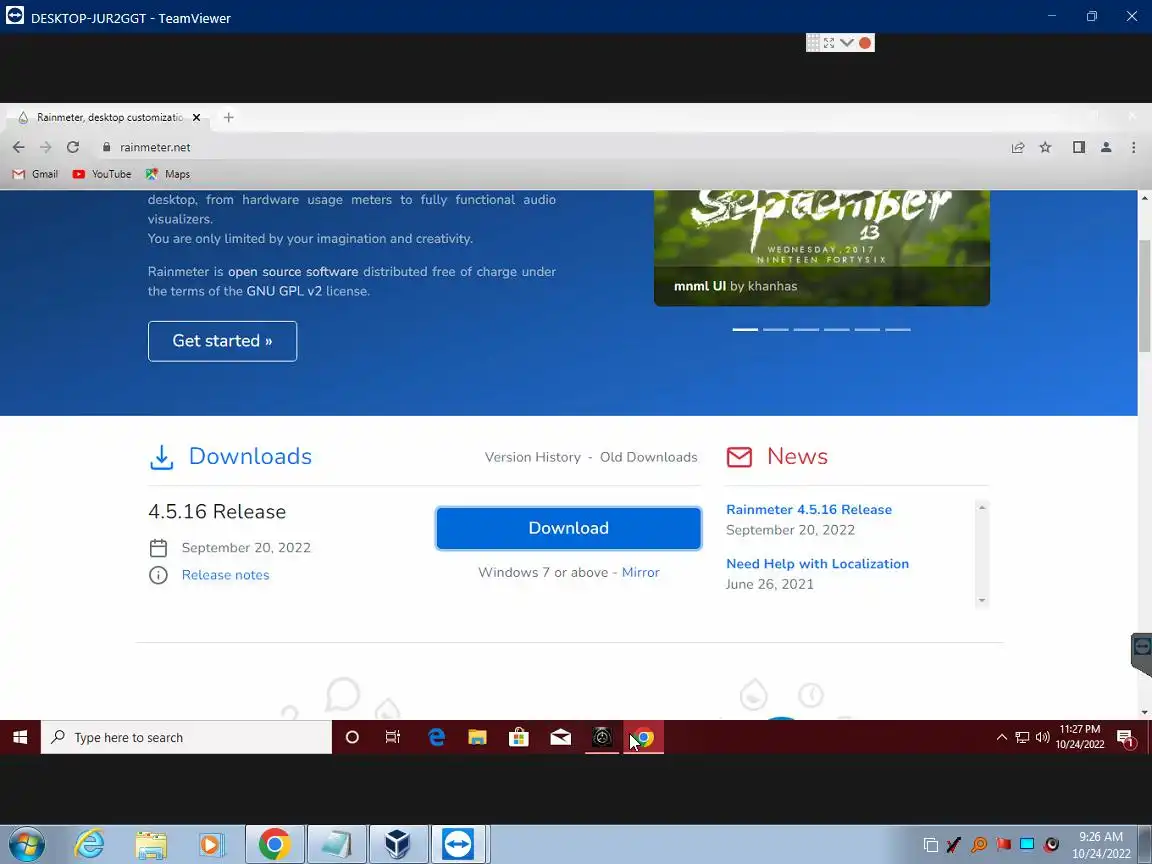Open the Chrome three-dot menu
1152x864 pixels.
click(1134, 147)
